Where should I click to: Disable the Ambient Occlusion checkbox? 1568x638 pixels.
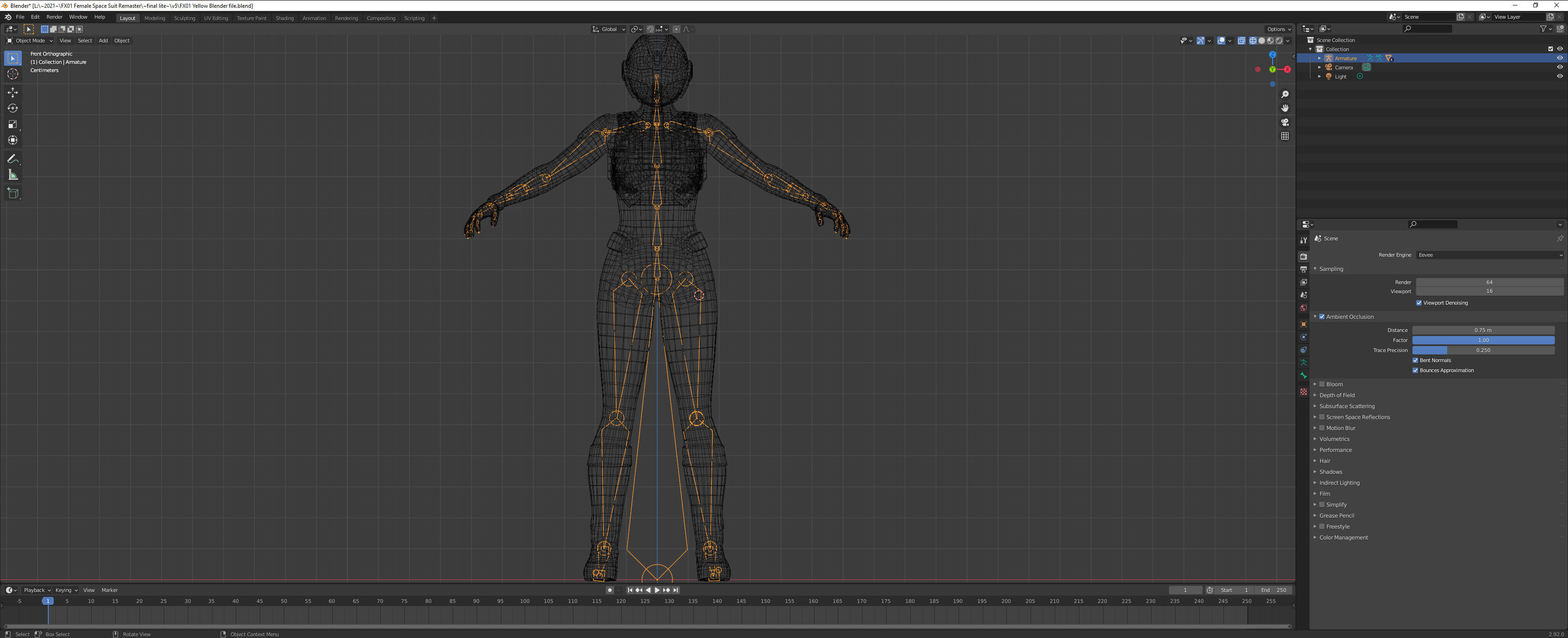tap(1321, 316)
